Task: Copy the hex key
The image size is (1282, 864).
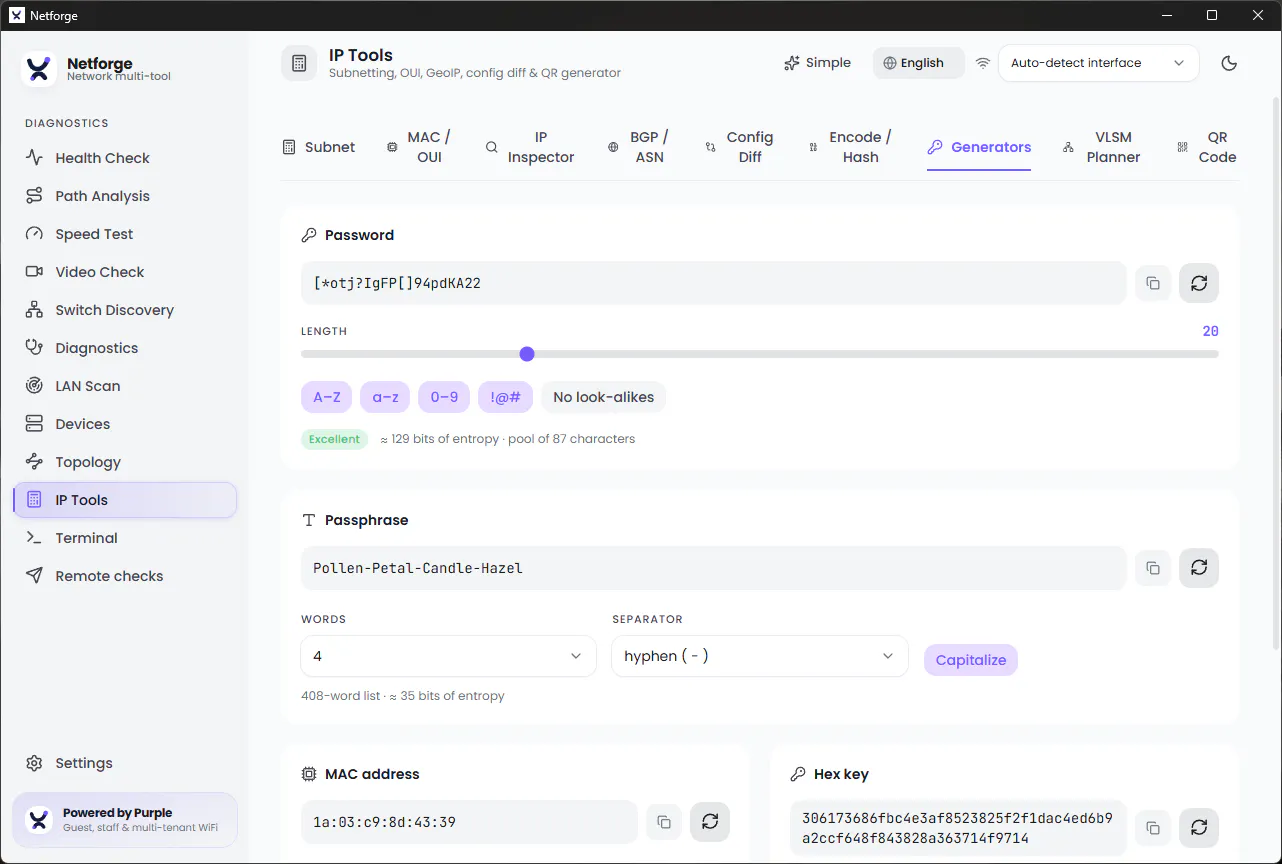Action: (x=1153, y=828)
